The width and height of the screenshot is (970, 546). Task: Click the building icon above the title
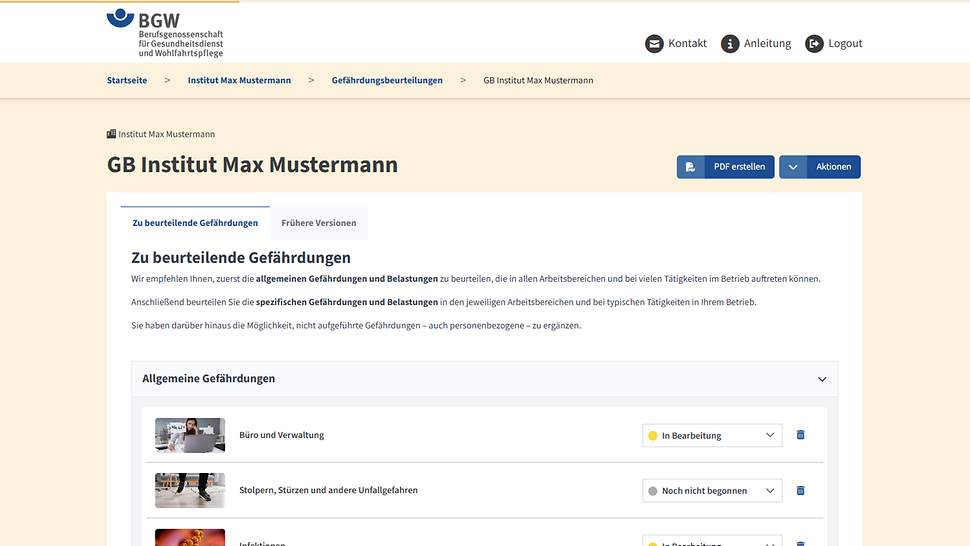click(111, 134)
